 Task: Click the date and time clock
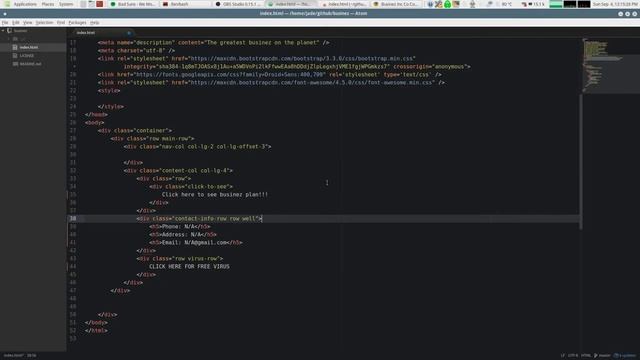615,4
